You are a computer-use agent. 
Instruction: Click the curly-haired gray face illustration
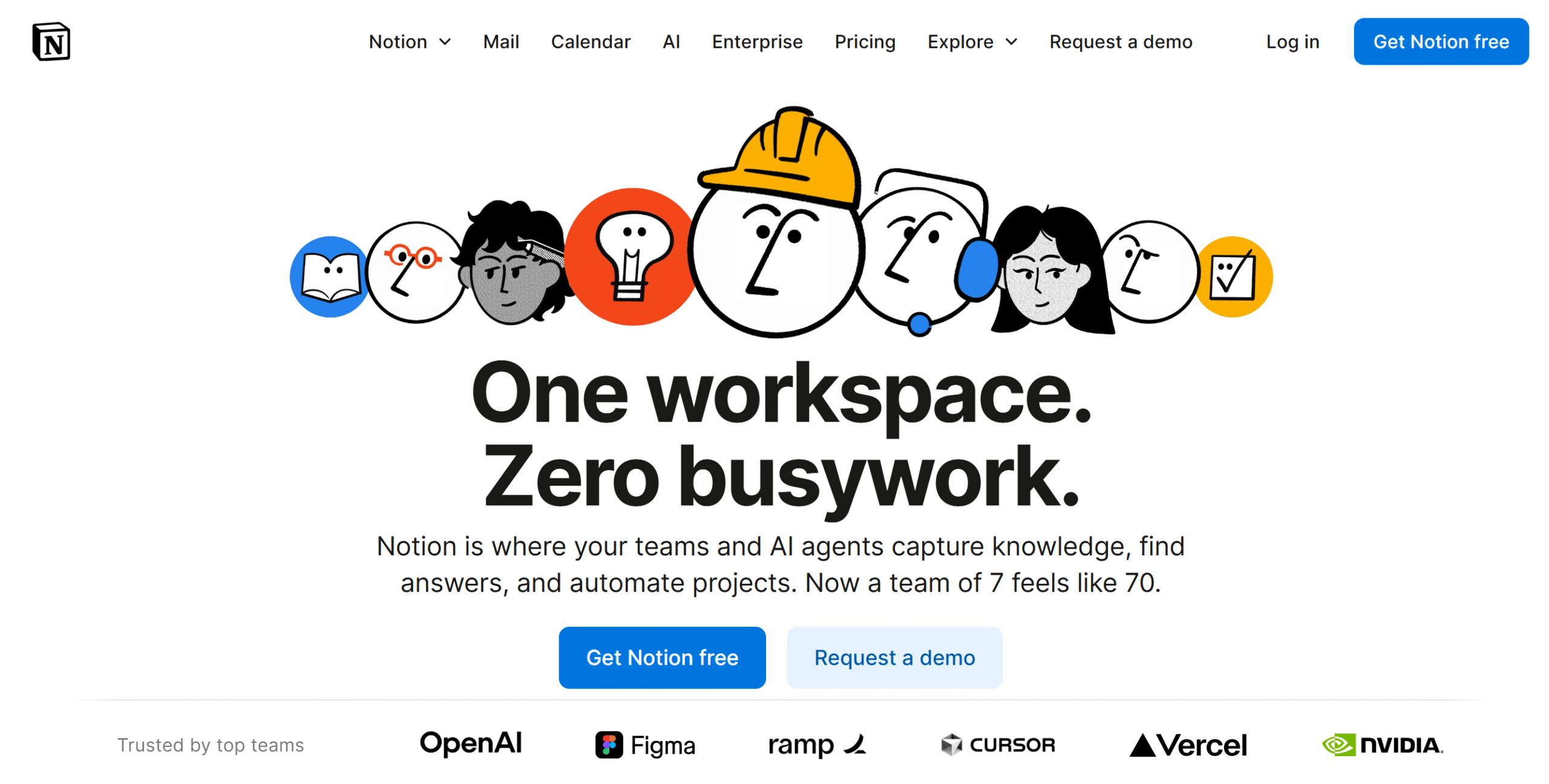[x=513, y=263]
